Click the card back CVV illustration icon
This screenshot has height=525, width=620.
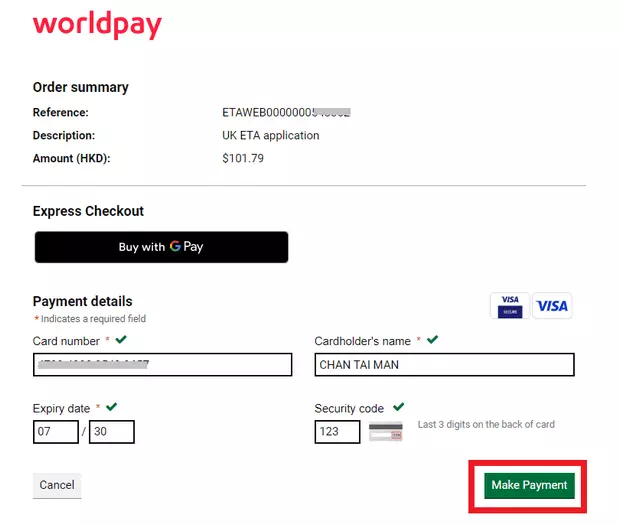[386, 432]
